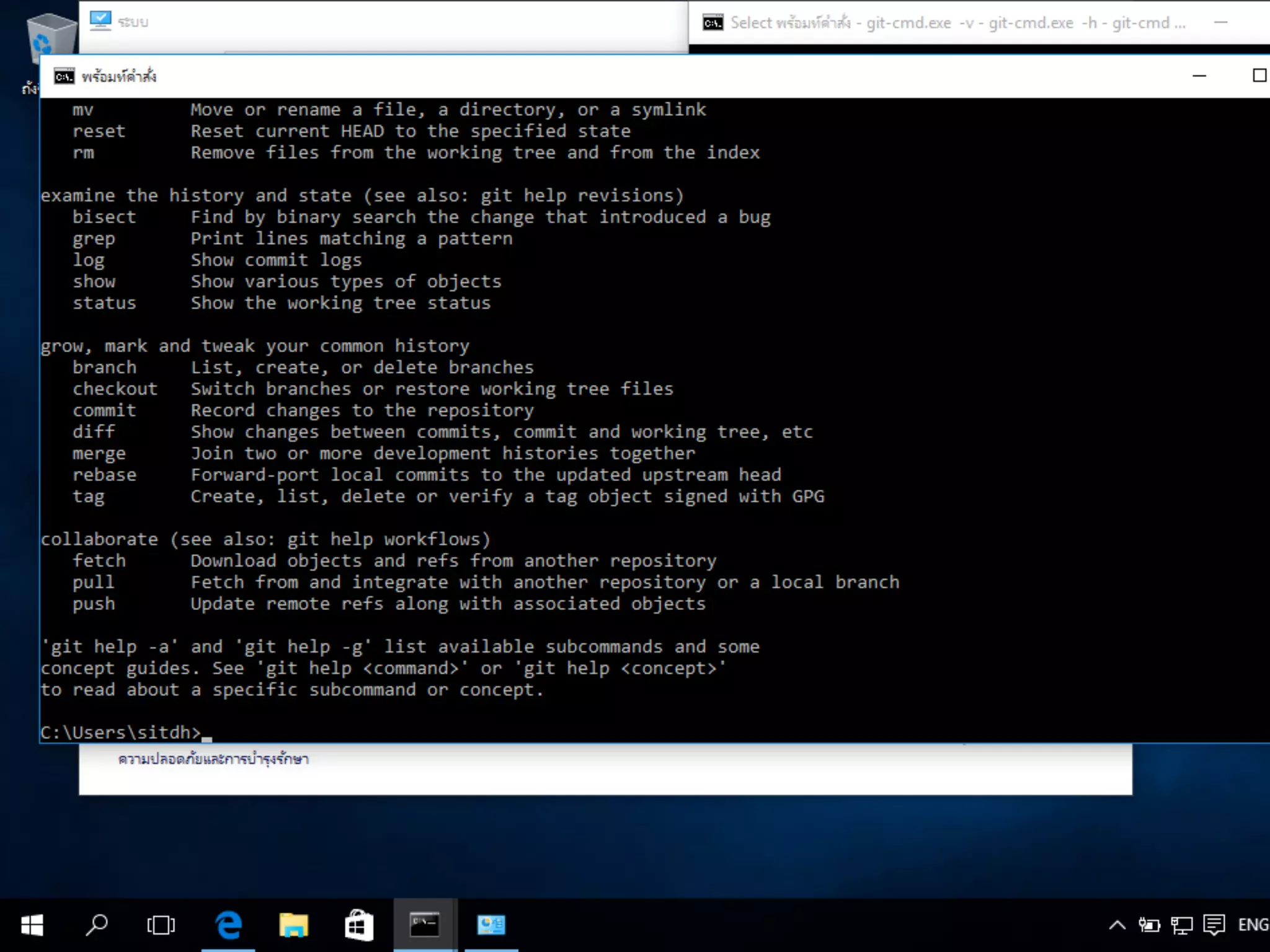Click the network status tray icon

coord(1181,925)
